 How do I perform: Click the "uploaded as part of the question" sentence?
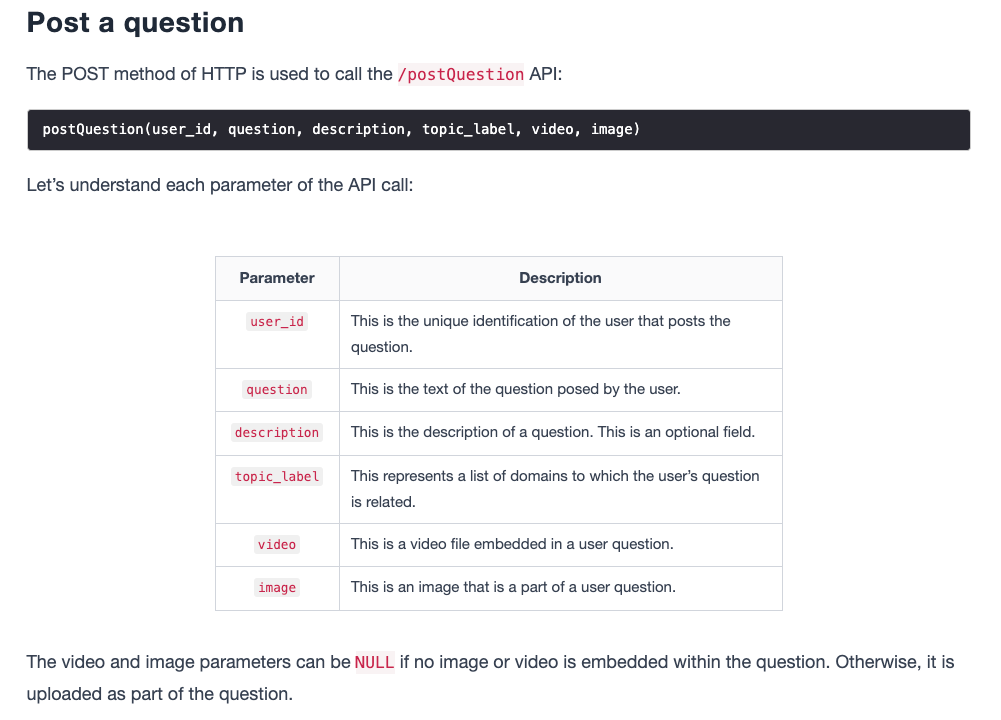pos(160,694)
